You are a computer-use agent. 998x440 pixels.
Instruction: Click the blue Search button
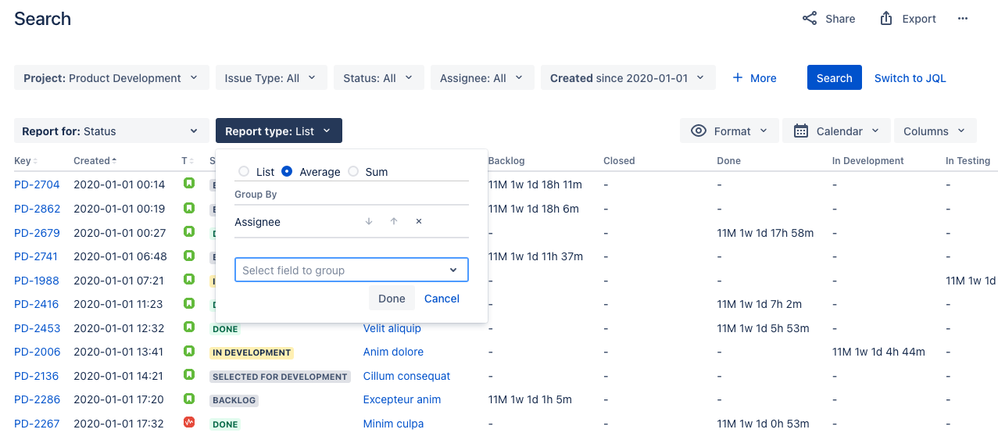[x=834, y=78]
